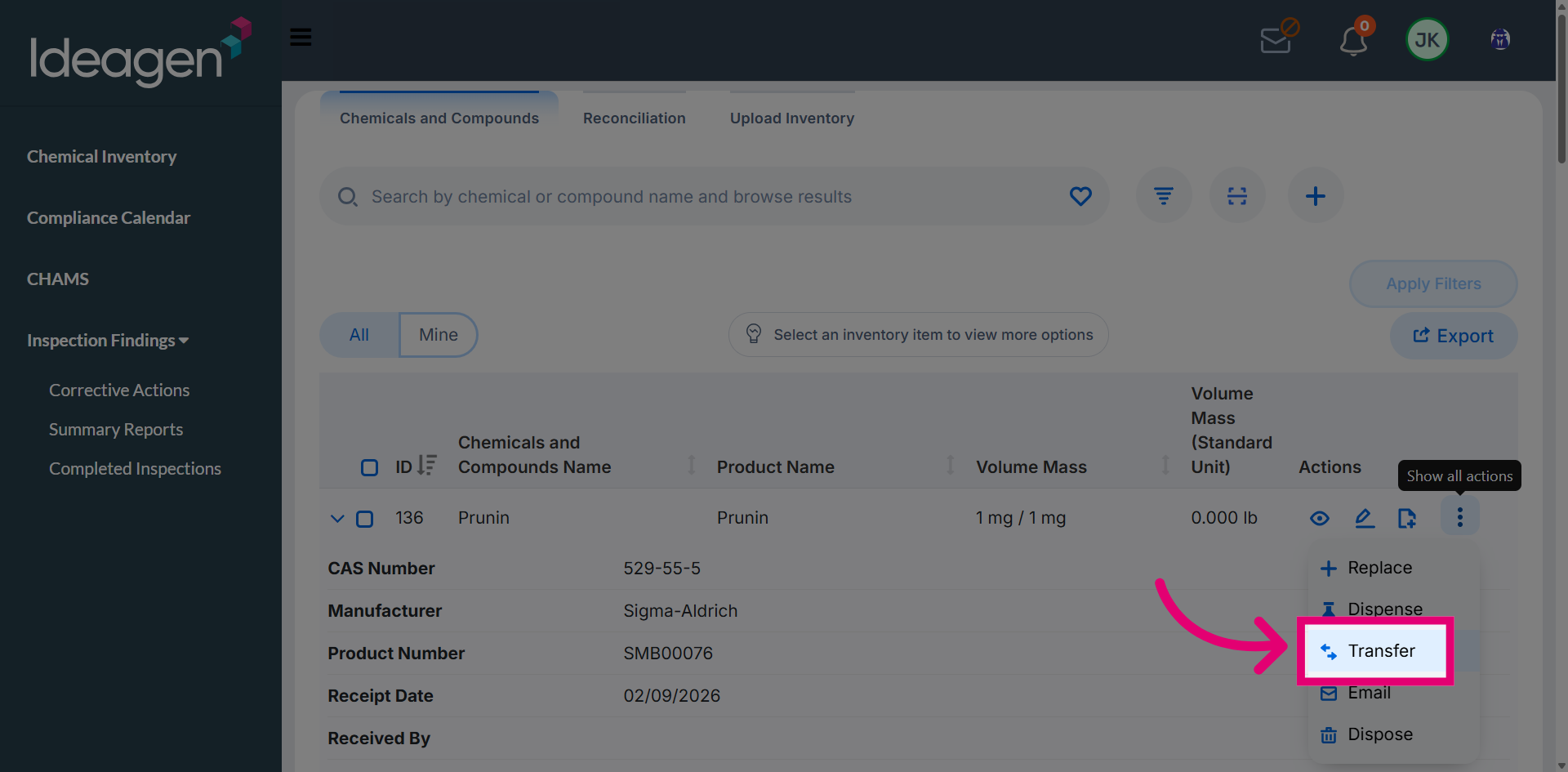The width and height of the screenshot is (1568, 772).
Task: Click the accessibility icon in header
Action: (1500, 39)
